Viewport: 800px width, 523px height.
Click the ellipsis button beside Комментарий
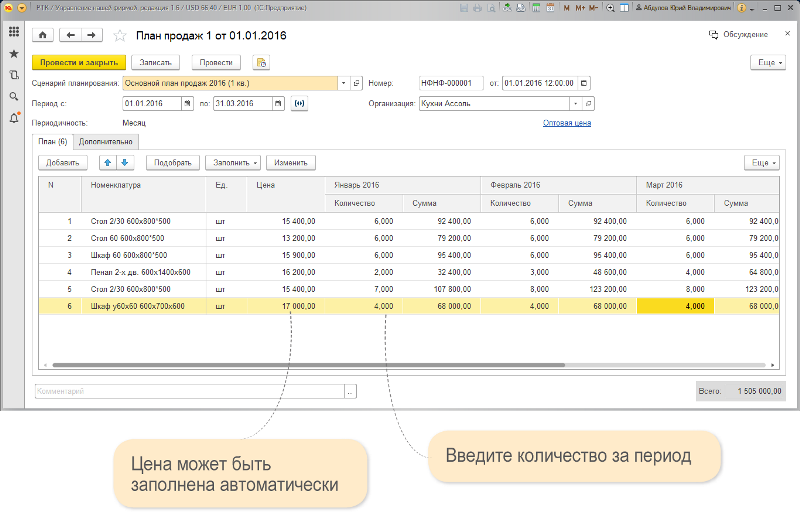(350, 391)
